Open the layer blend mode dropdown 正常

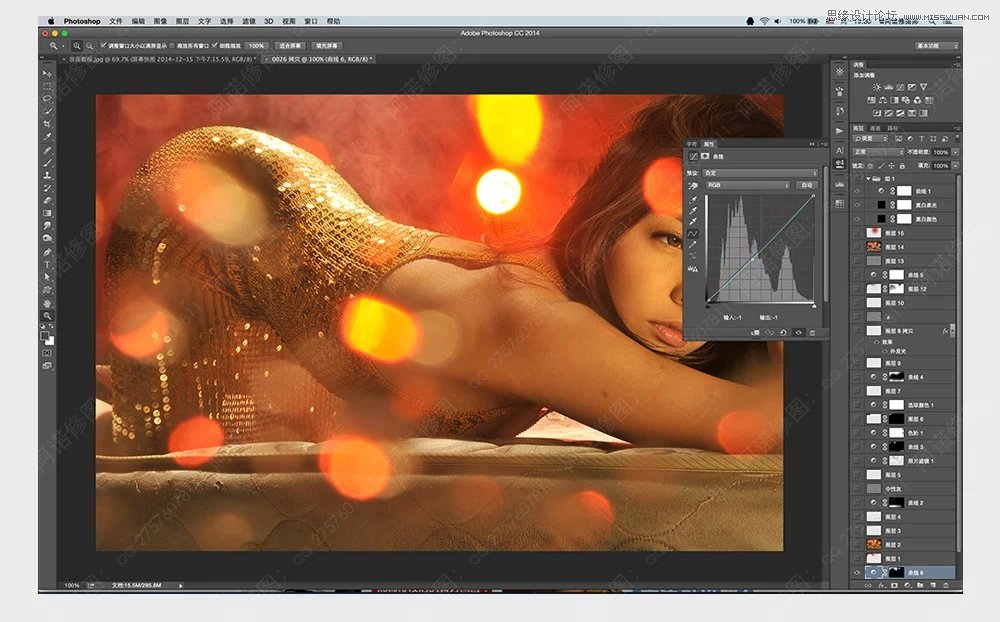click(878, 151)
